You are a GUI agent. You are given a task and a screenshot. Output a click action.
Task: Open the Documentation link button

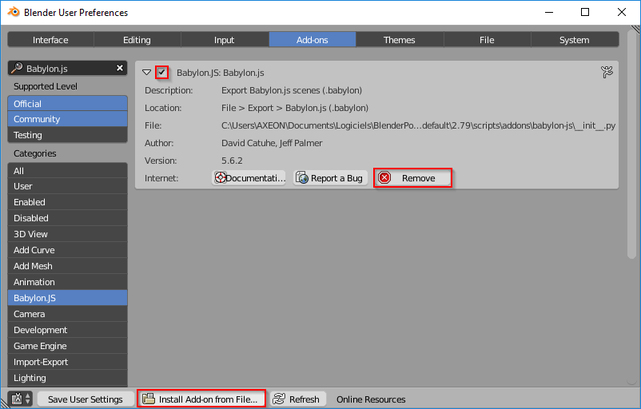(249, 178)
